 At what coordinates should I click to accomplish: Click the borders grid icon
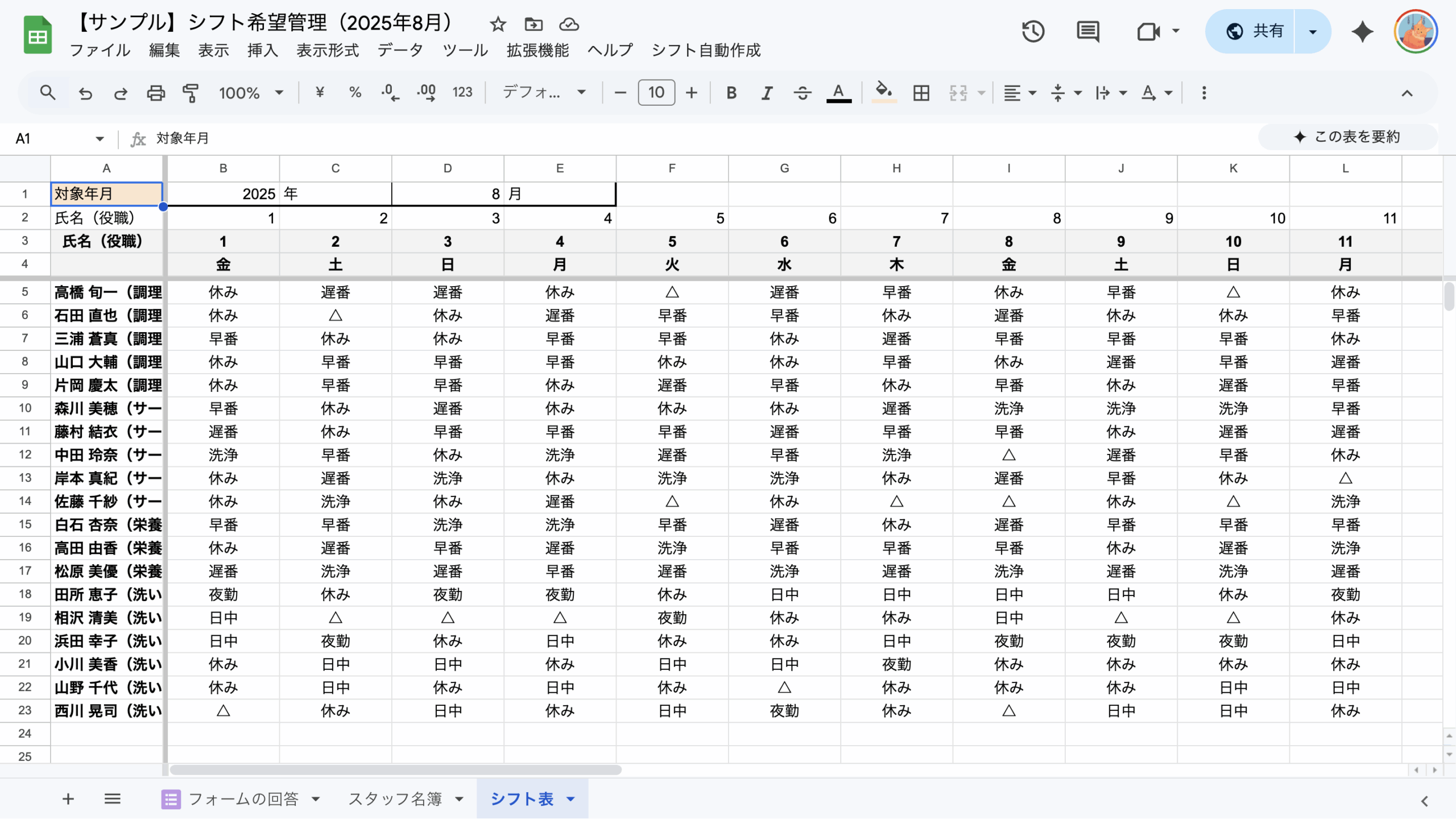[x=921, y=93]
